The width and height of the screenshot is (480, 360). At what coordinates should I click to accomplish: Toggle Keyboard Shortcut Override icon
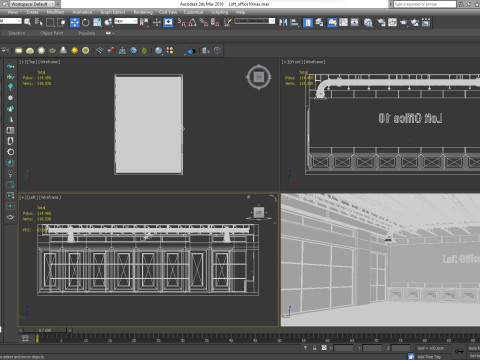pyautogui.click(x=168, y=22)
